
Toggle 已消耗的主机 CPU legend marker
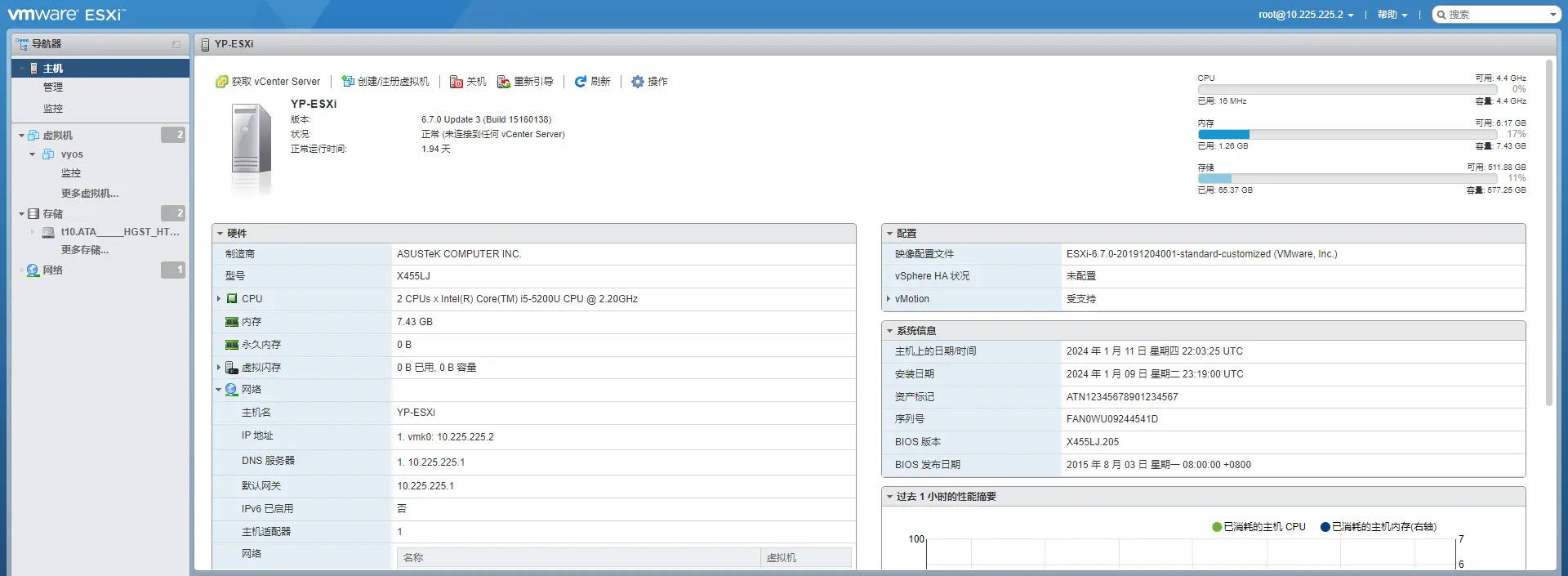(x=1217, y=527)
